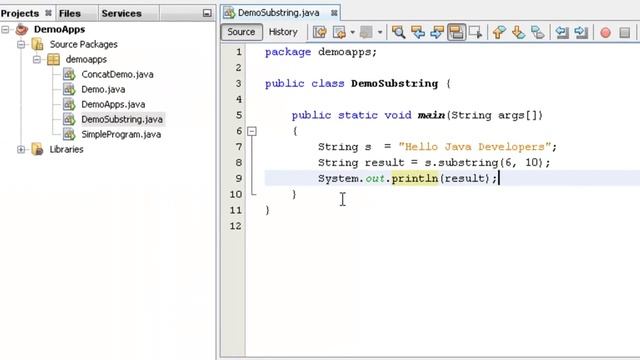Switch to History view
The width and height of the screenshot is (640, 360).
point(283,32)
